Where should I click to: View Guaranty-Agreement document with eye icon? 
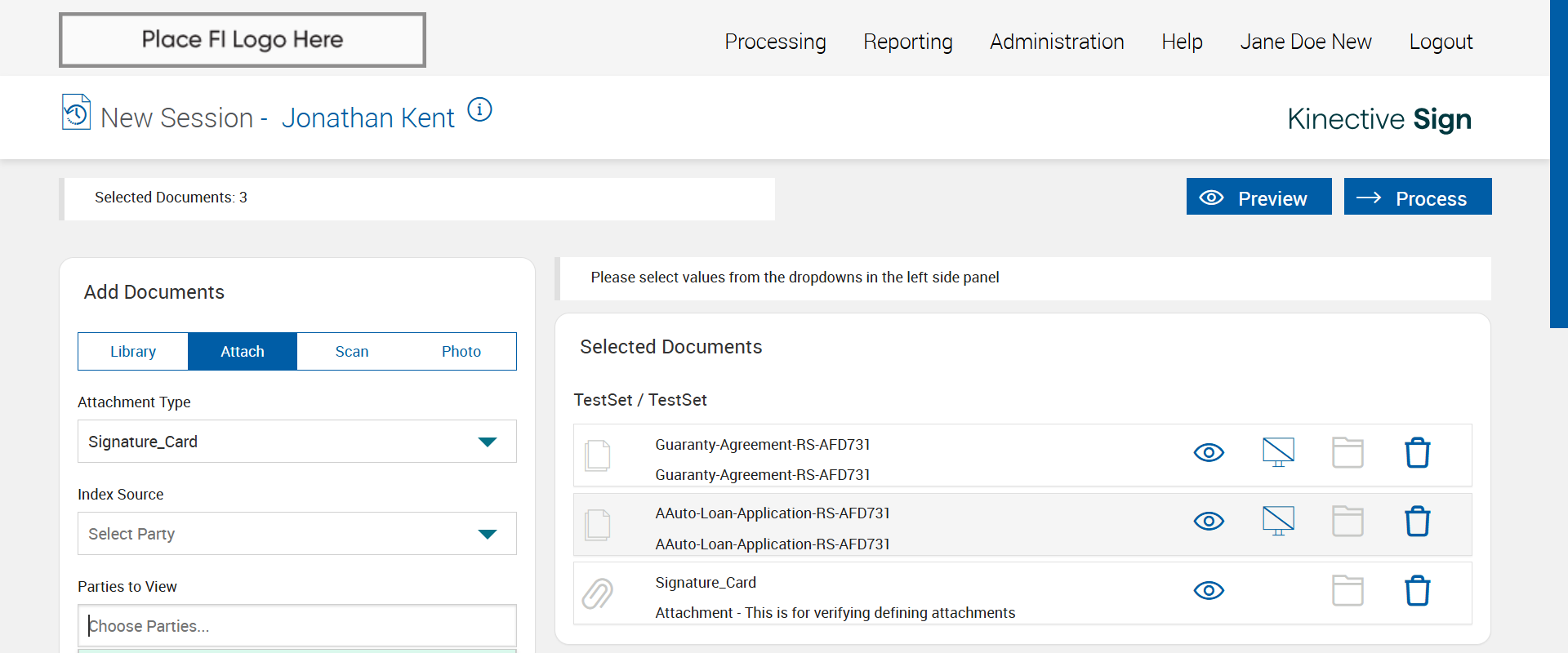1209,453
